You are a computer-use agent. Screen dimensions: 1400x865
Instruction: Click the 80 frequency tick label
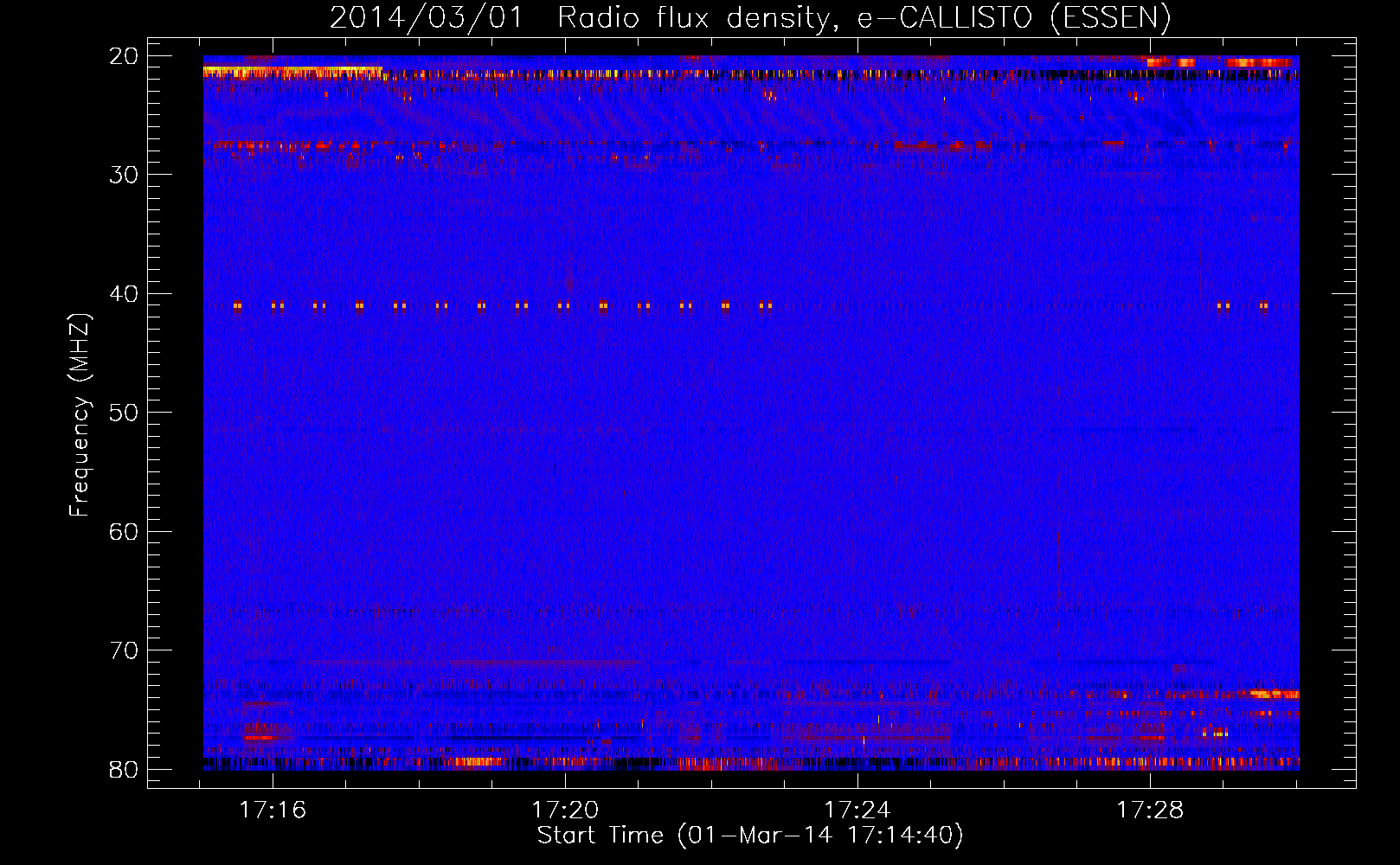[124, 770]
